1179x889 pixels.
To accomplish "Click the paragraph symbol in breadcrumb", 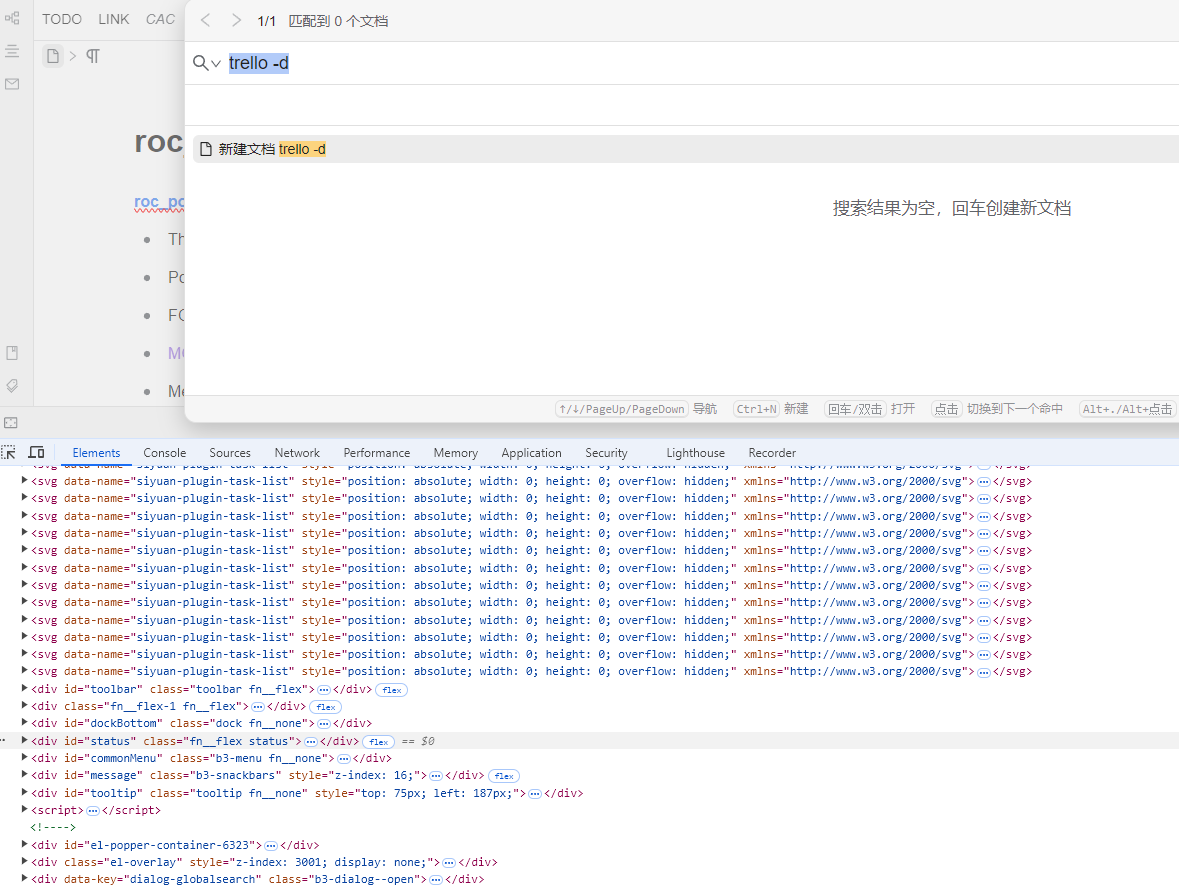I will (93, 56).
